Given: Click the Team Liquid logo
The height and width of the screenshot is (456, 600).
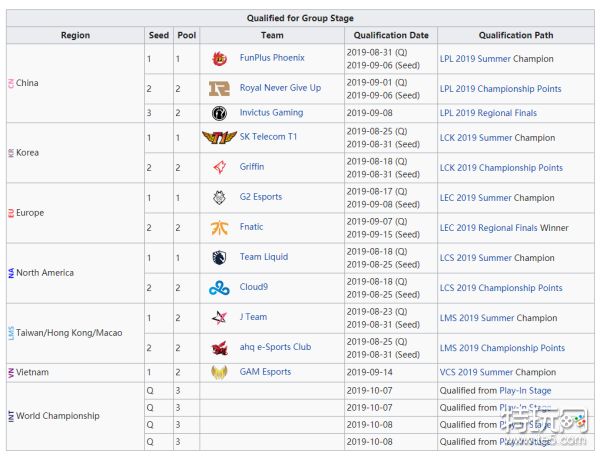Looking at the screenshot, I should pos(219,257).
